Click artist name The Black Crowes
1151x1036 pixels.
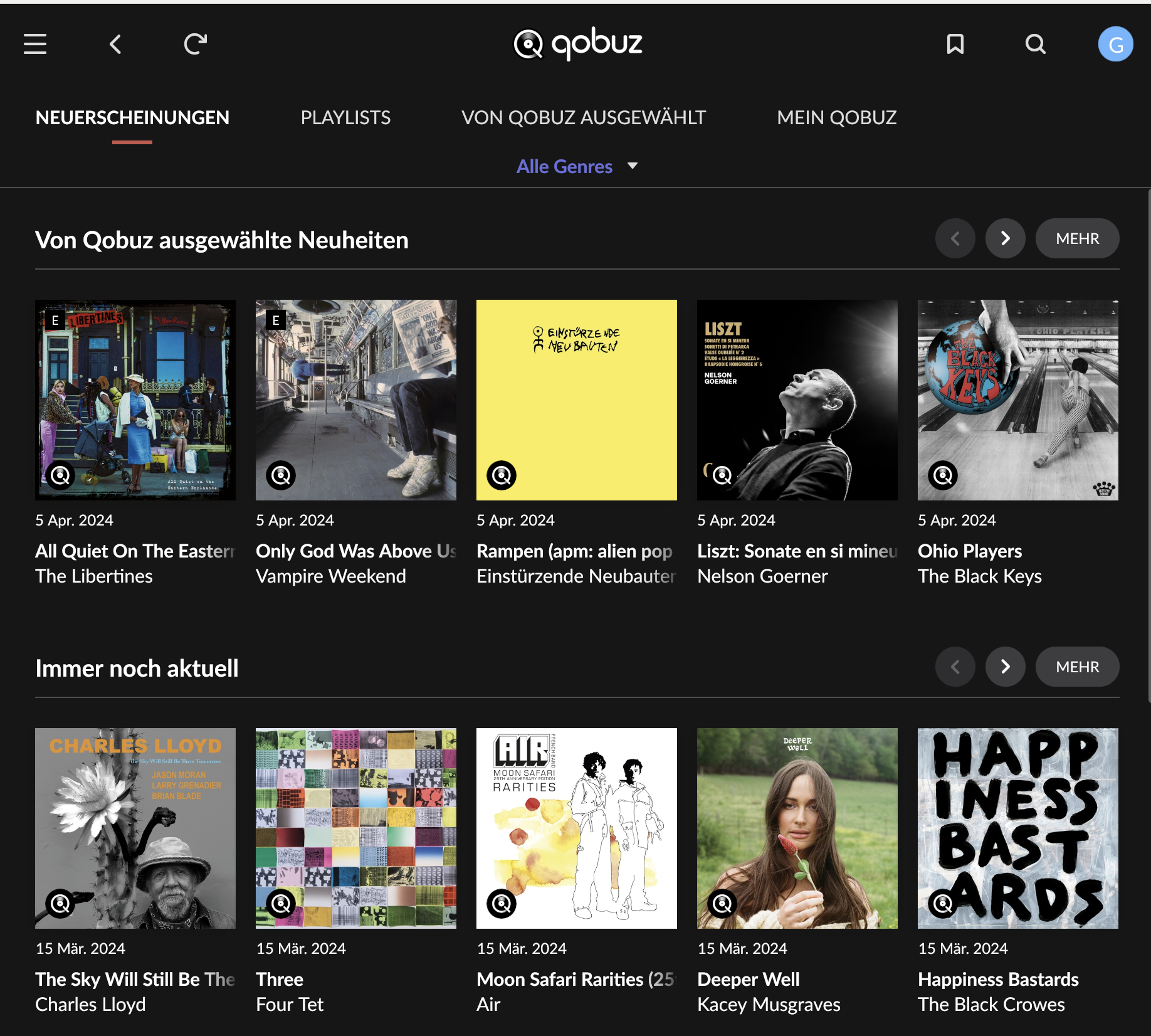tap(992, 1004)
